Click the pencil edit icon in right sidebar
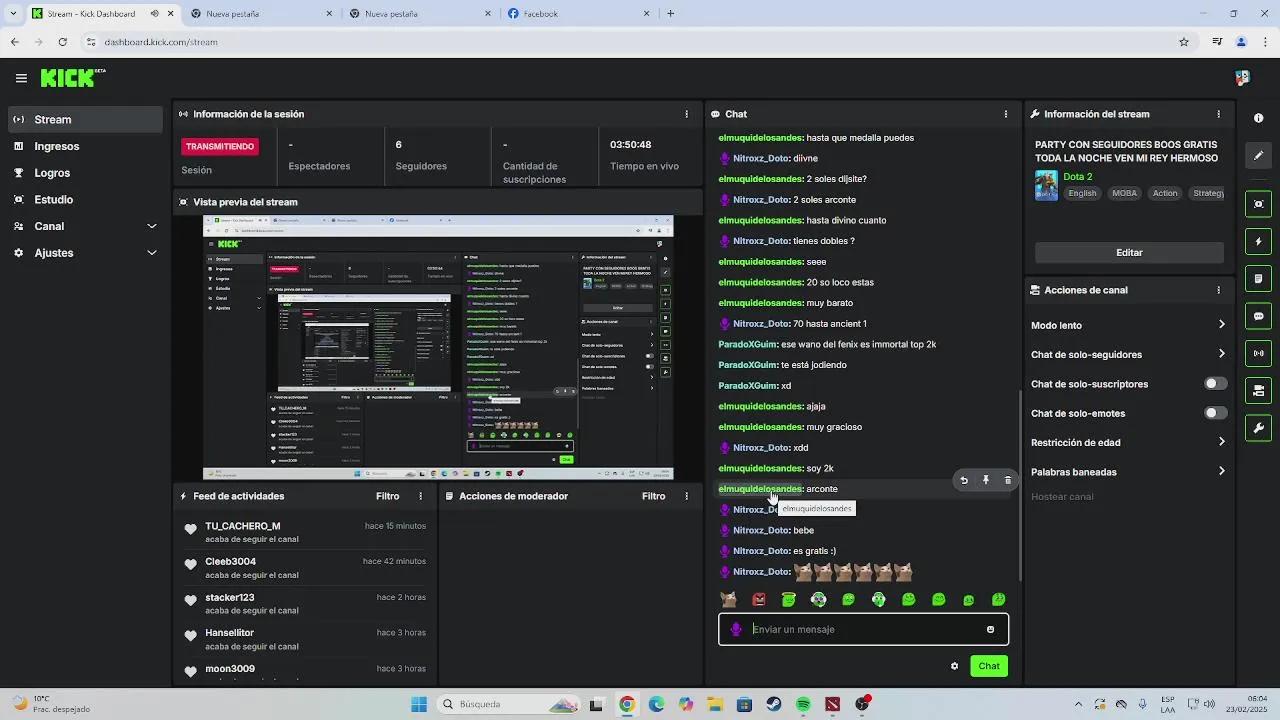 point(1258,156)
